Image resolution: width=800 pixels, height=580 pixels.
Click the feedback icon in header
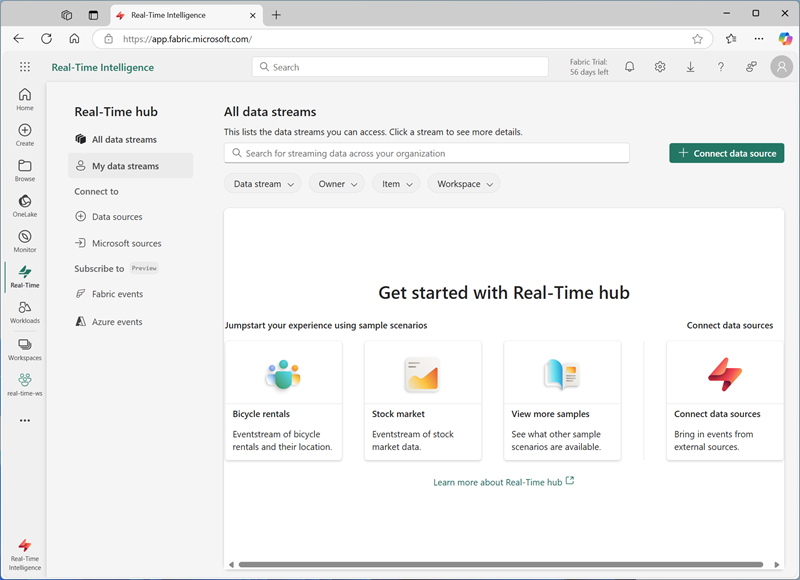tap(751, 67)
